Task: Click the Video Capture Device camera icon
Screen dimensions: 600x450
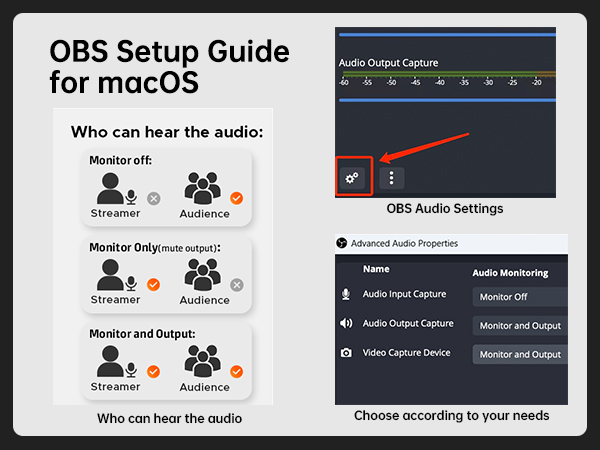Action: coord(346,352)
